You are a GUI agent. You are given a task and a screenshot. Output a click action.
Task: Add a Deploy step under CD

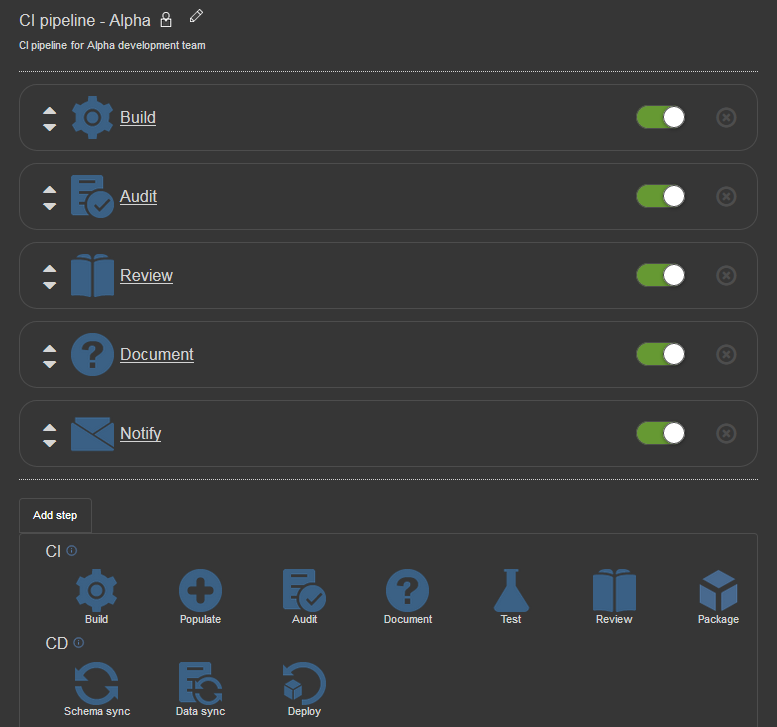304,689
